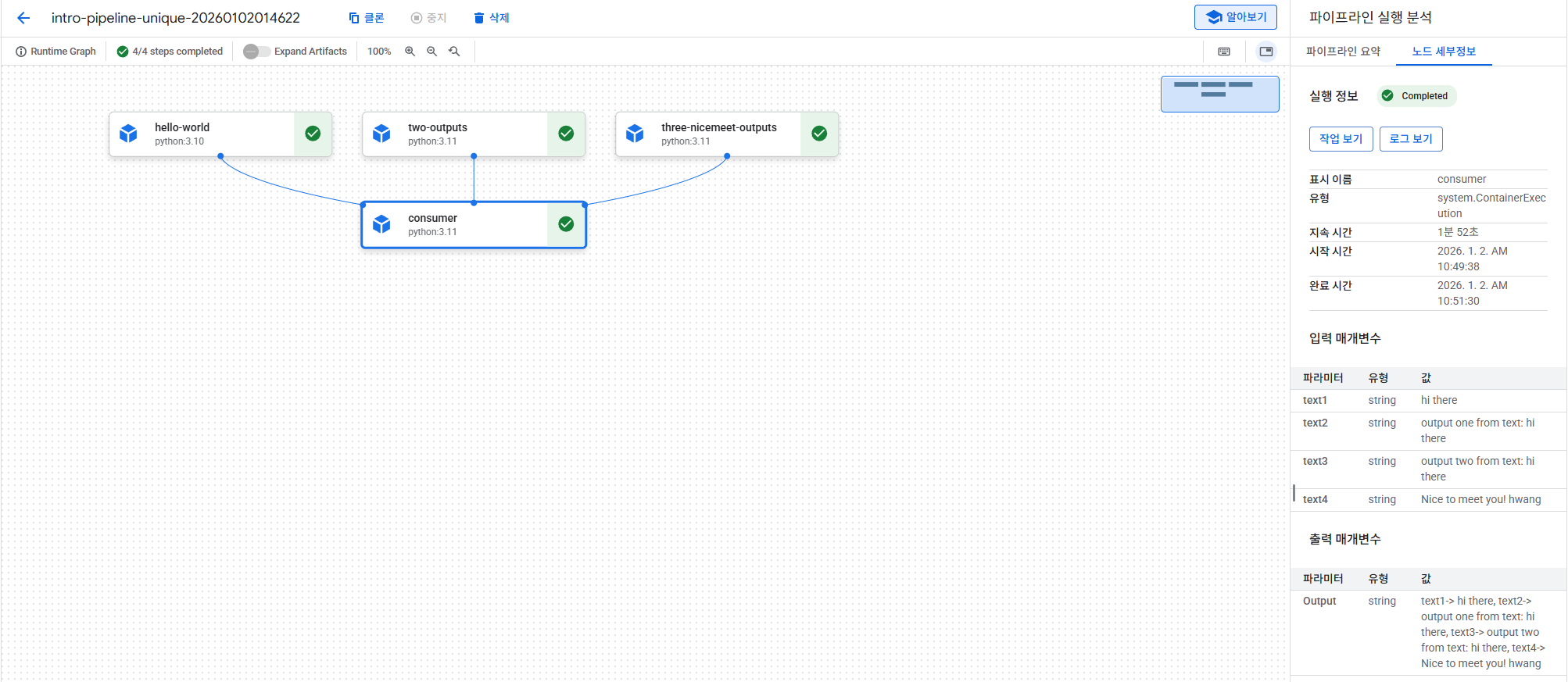The image size is (1568, 682).
Task: Click the zoom in magnifier icon
Action: 410,52
